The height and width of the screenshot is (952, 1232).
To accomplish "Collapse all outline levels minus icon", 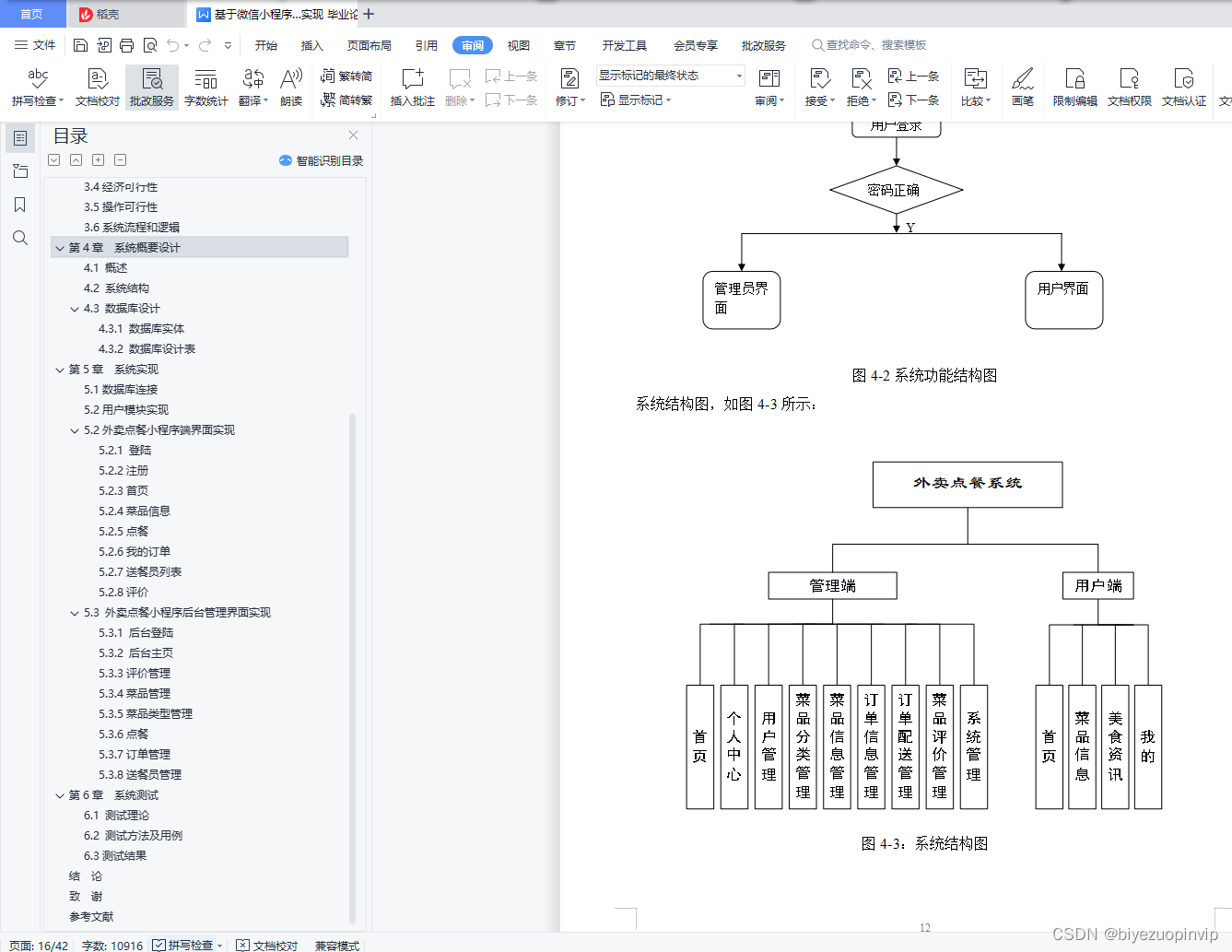I will pos(120,160).
